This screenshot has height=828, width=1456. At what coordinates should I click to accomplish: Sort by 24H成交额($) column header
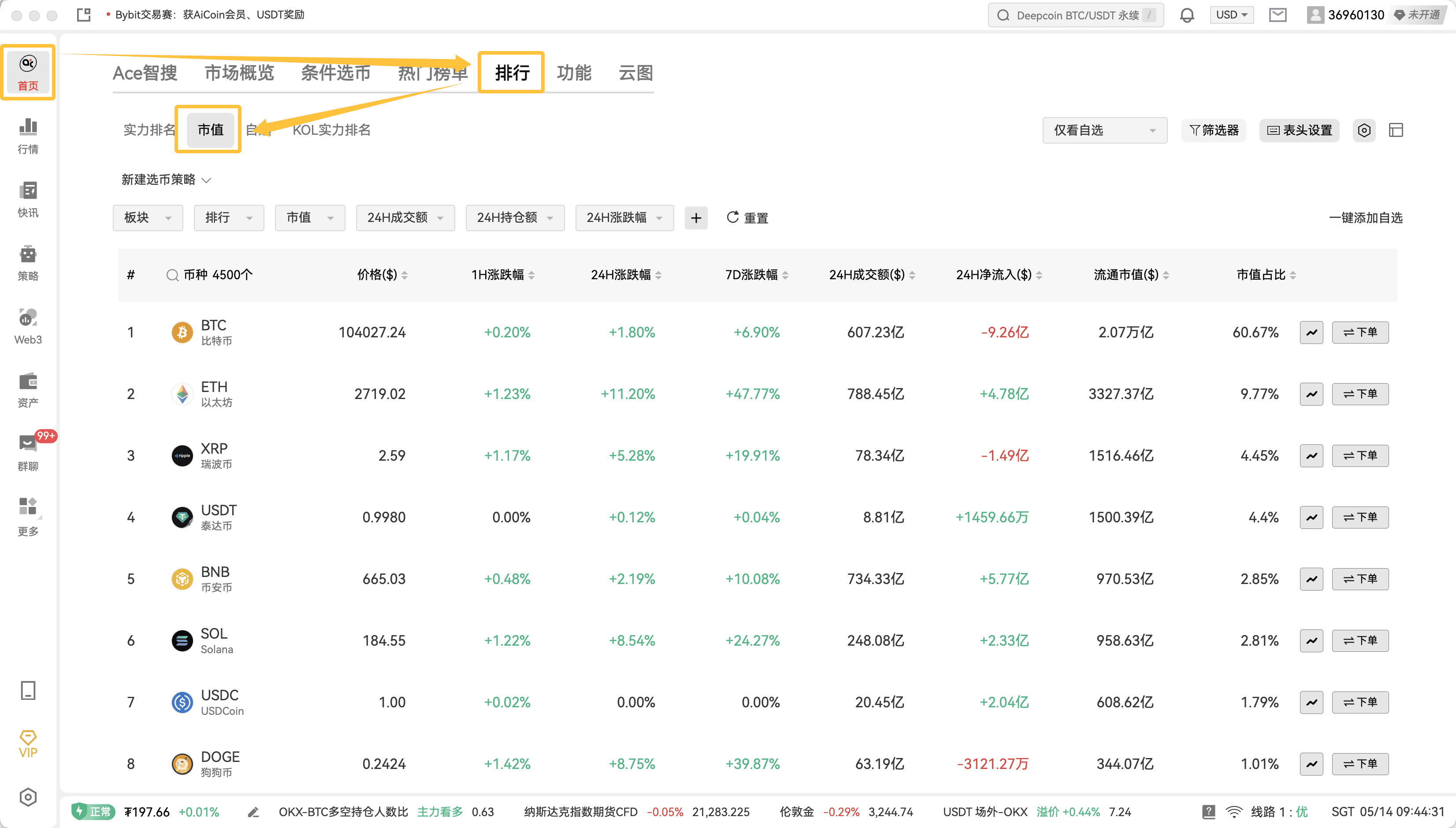(872, 275)
